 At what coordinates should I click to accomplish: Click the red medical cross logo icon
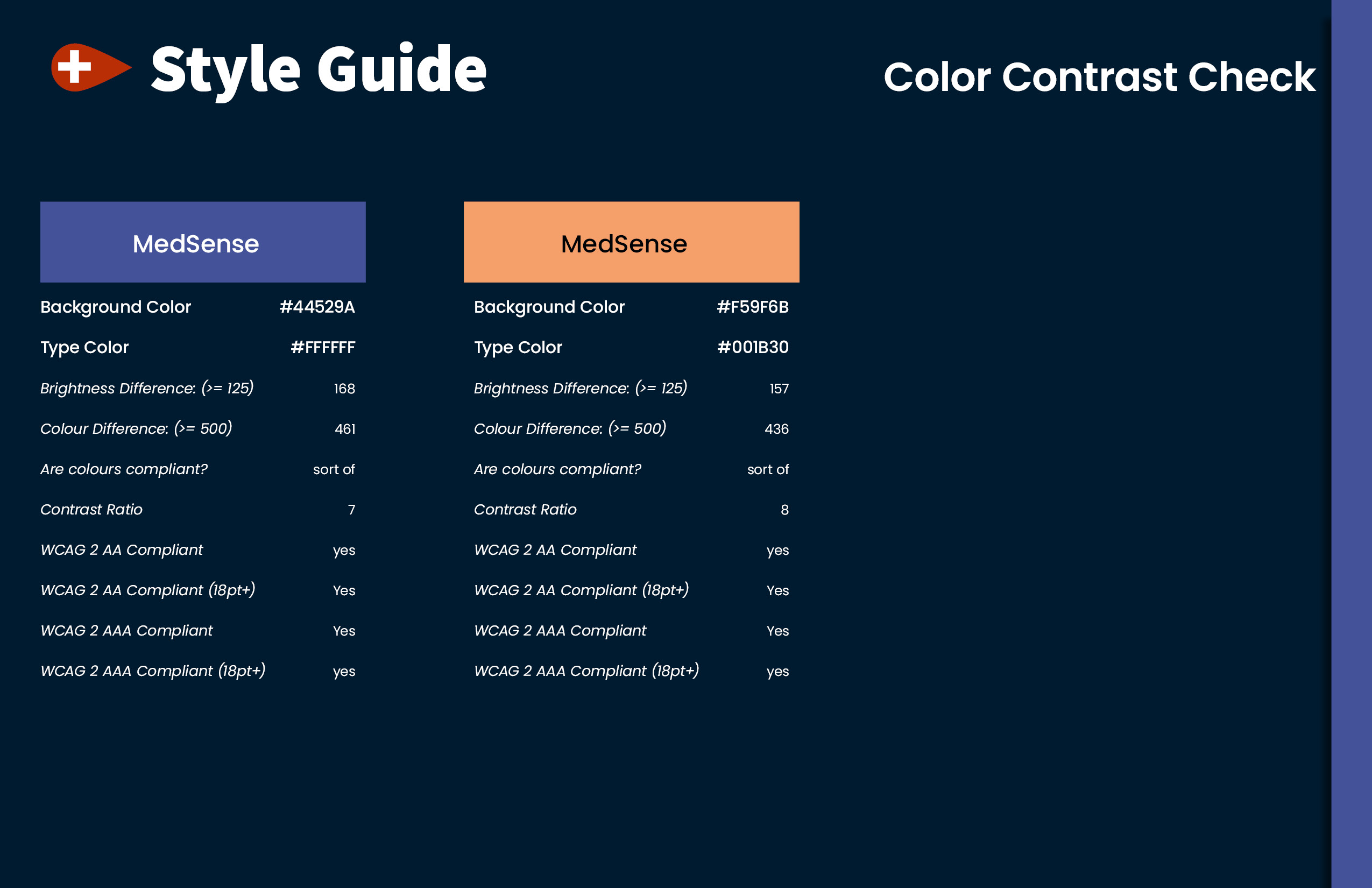pyautogui.click(x=91, y=67)
